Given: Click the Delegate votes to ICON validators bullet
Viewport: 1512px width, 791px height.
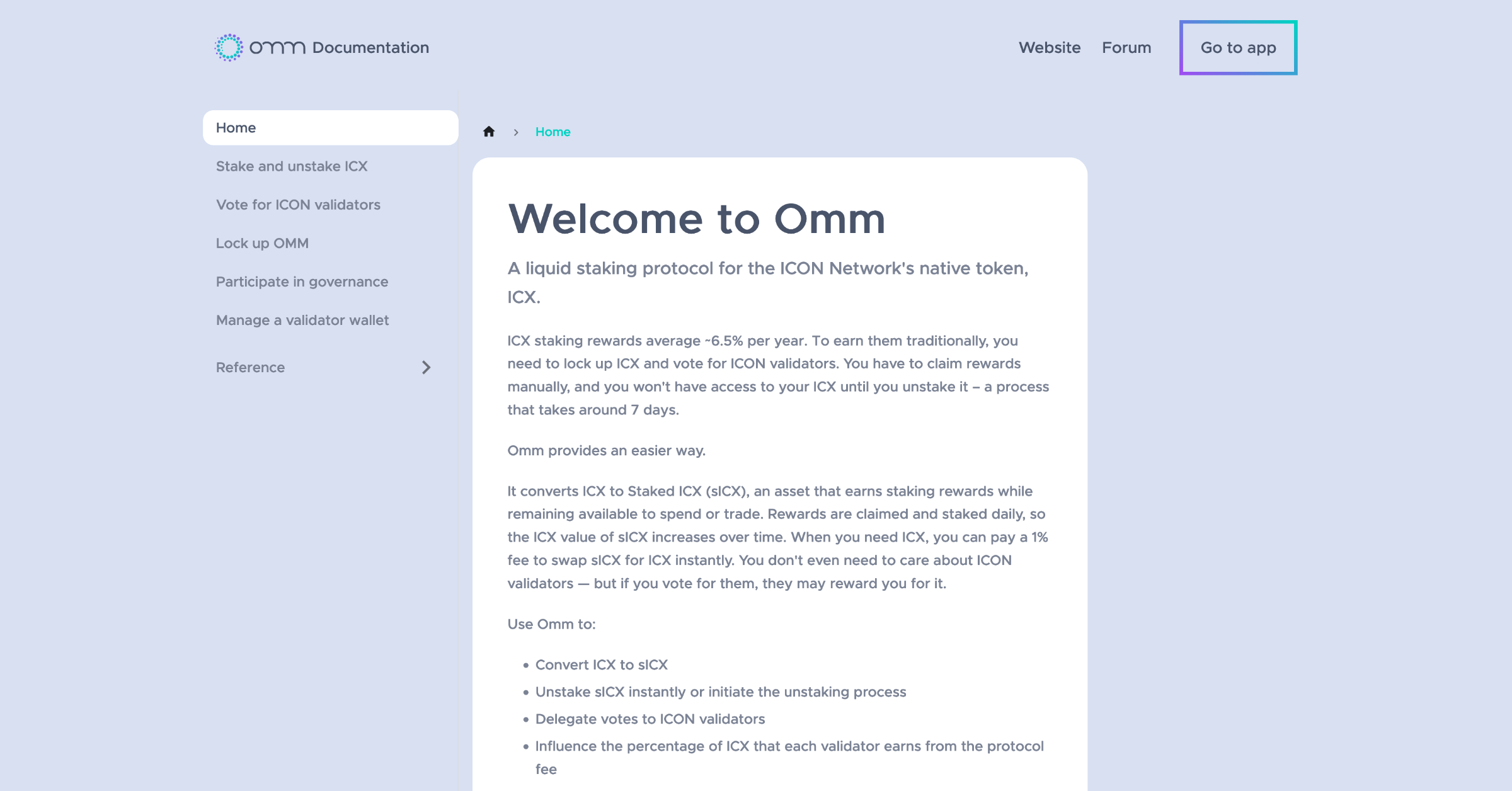Looking at the screenshot, I should pos(650,719).
